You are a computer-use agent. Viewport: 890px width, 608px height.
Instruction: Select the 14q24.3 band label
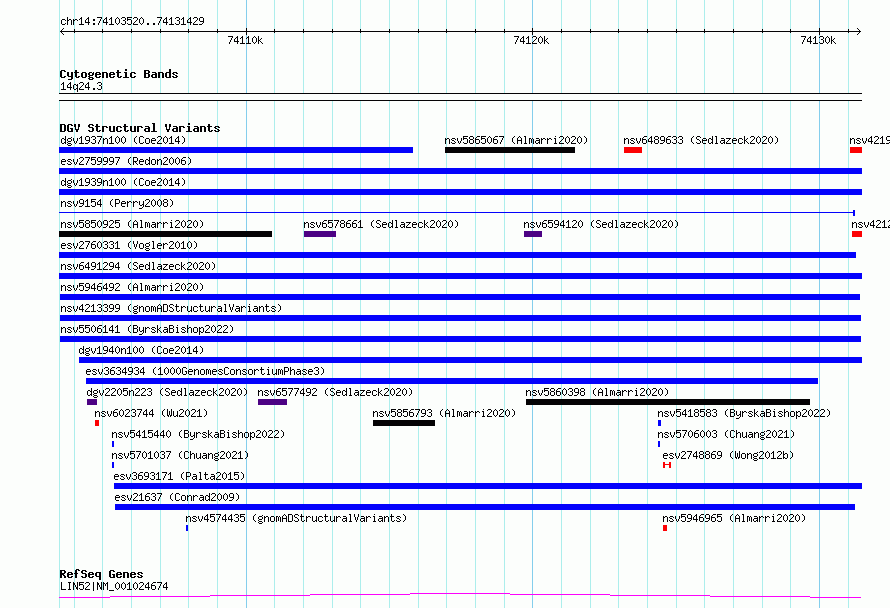81,86
